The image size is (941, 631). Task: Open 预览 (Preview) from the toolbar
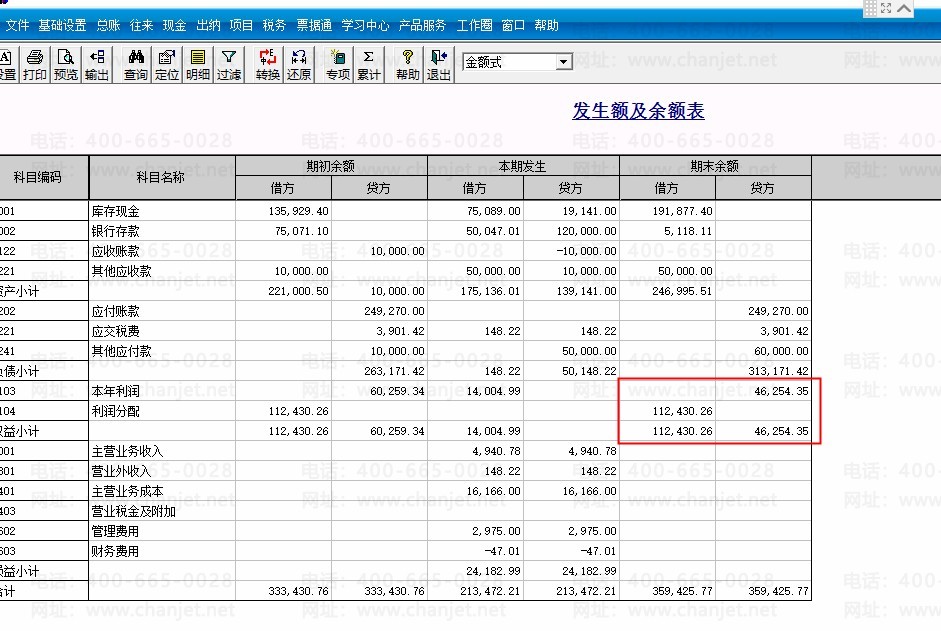coord(66,65)
